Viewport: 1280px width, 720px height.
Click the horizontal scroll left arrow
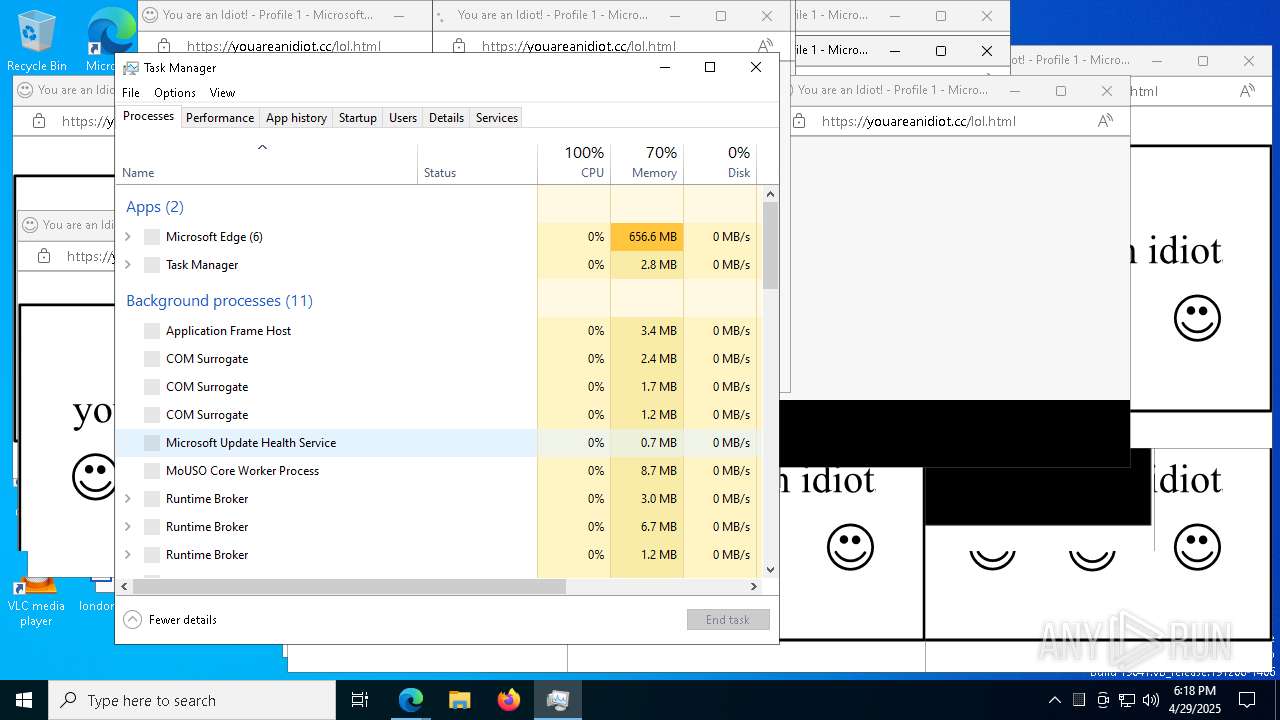click(x=125, y=587)
